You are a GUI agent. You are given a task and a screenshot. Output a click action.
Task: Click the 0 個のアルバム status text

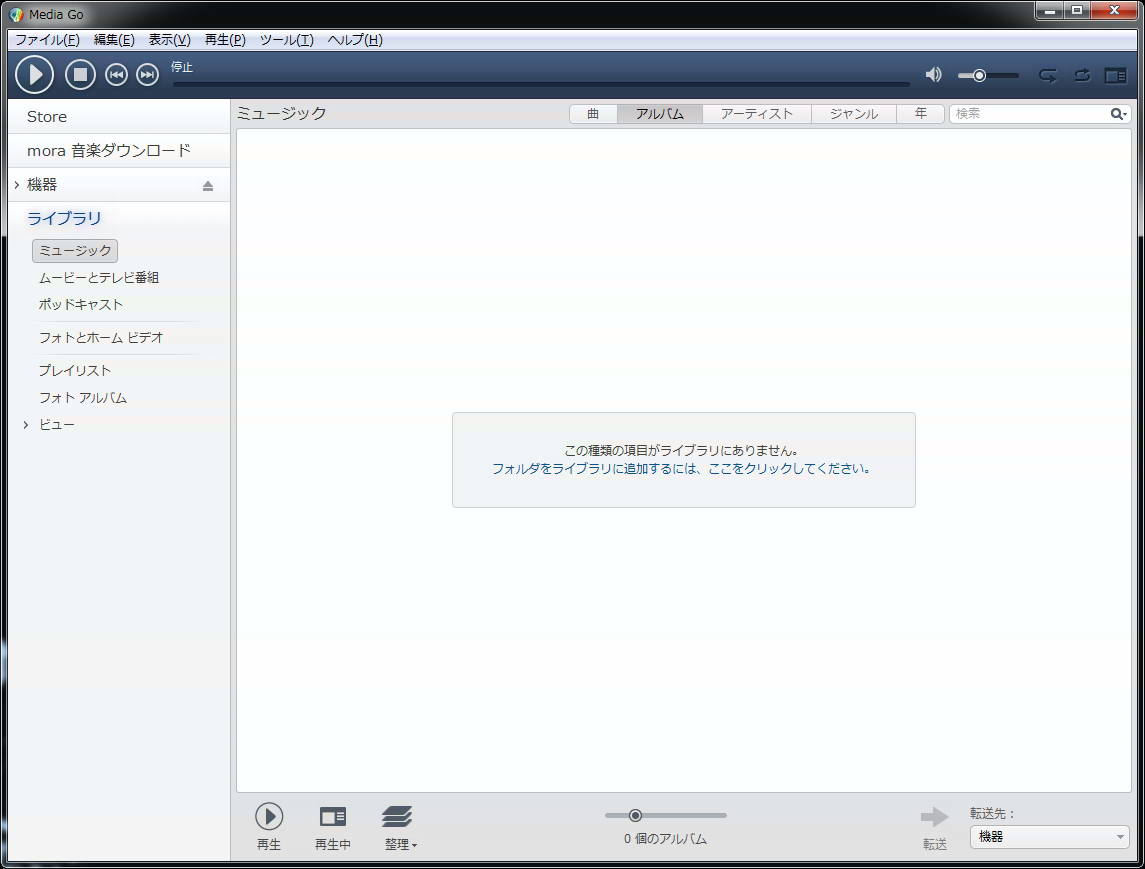click(665, 839)
